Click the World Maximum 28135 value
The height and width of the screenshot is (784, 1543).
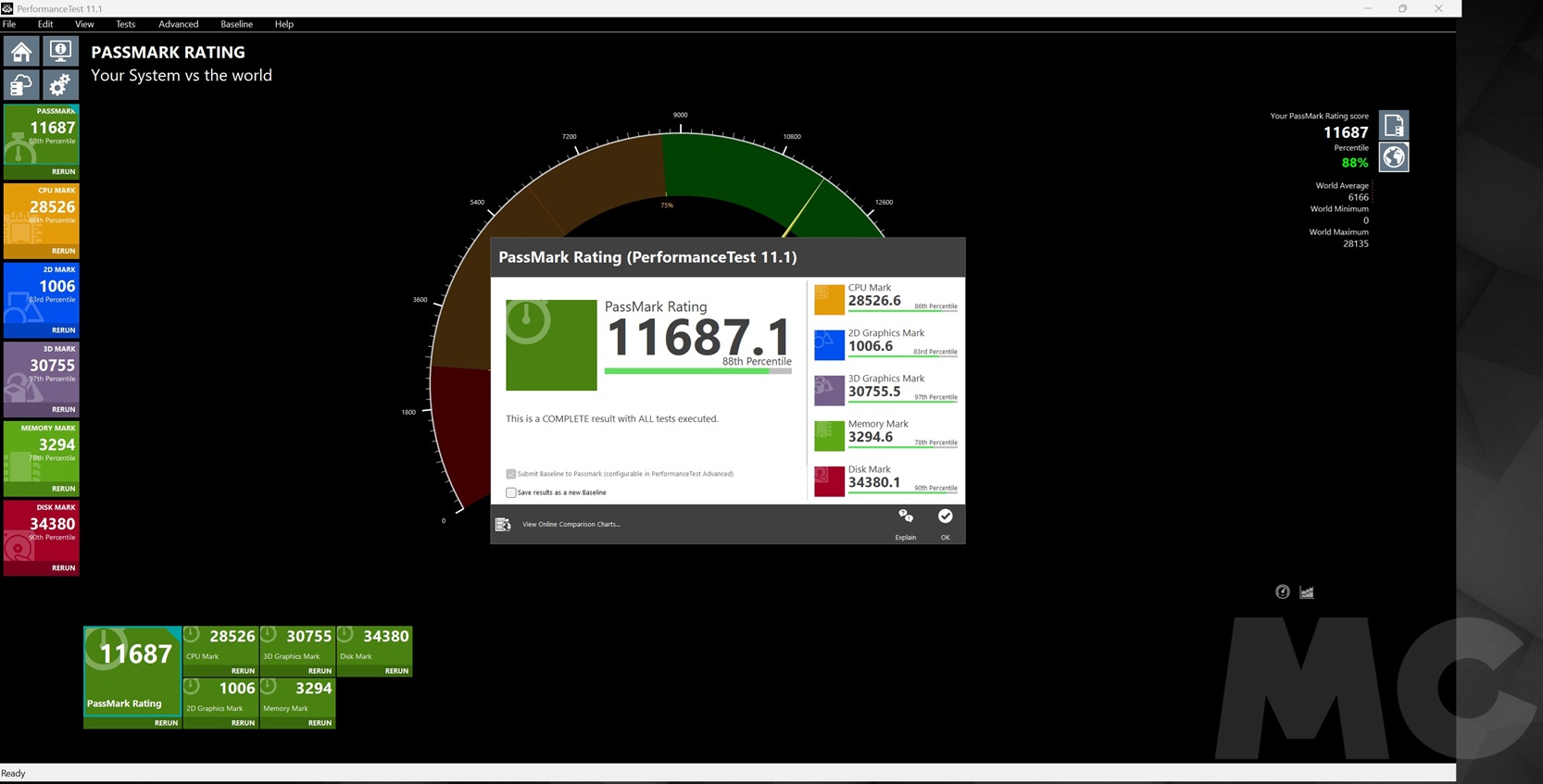click(1355, 243)
